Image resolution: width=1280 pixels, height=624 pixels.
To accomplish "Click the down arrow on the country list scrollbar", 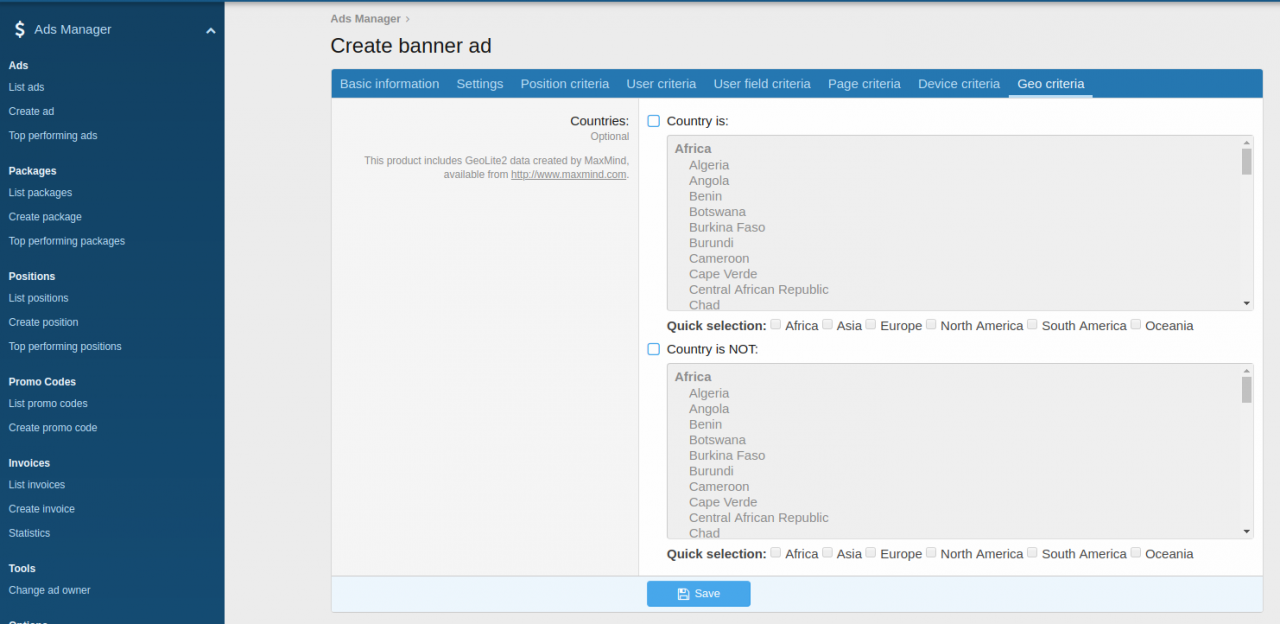I will (1246, 302).
